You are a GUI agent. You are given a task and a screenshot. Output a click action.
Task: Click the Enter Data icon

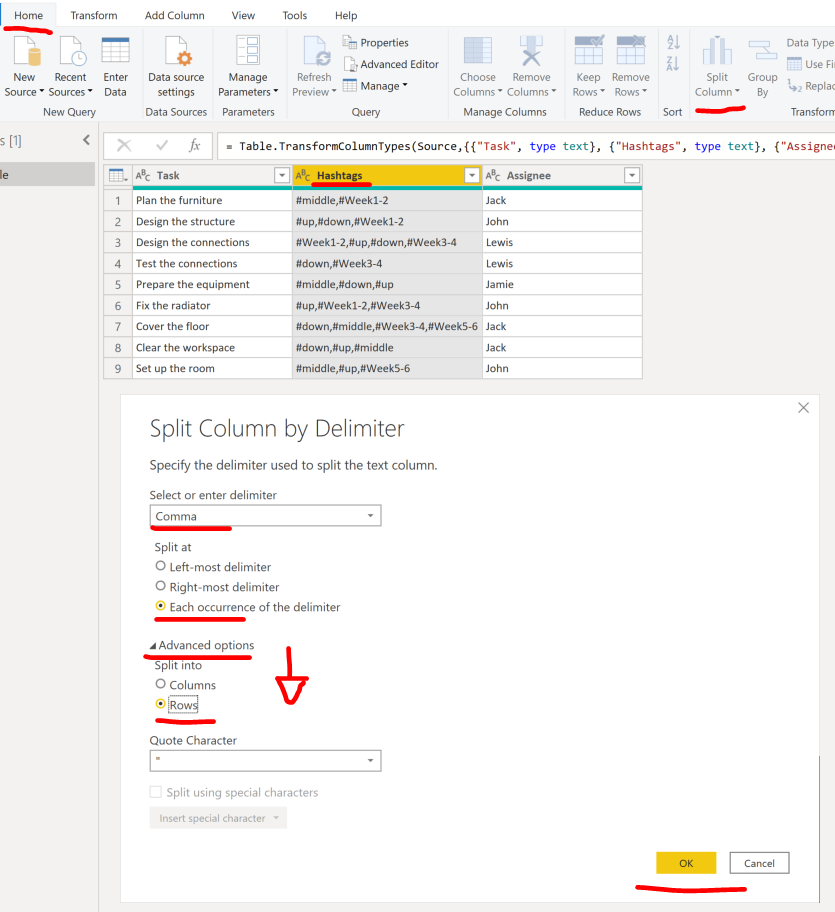pyautogui.click(x=115, y=51)
